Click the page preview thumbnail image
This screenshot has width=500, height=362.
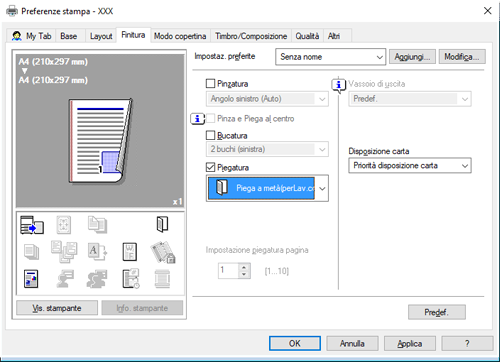click(x=100, y=141)
